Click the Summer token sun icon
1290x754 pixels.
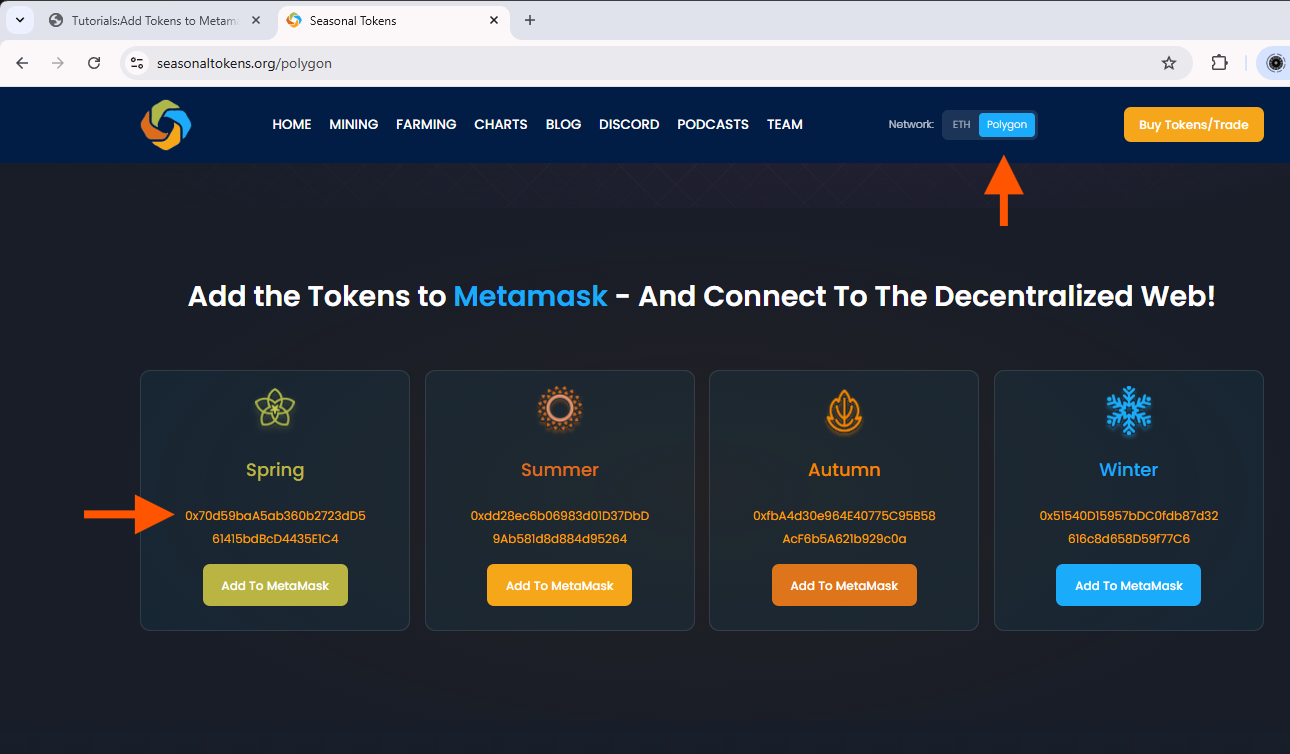tap(559, 409)
